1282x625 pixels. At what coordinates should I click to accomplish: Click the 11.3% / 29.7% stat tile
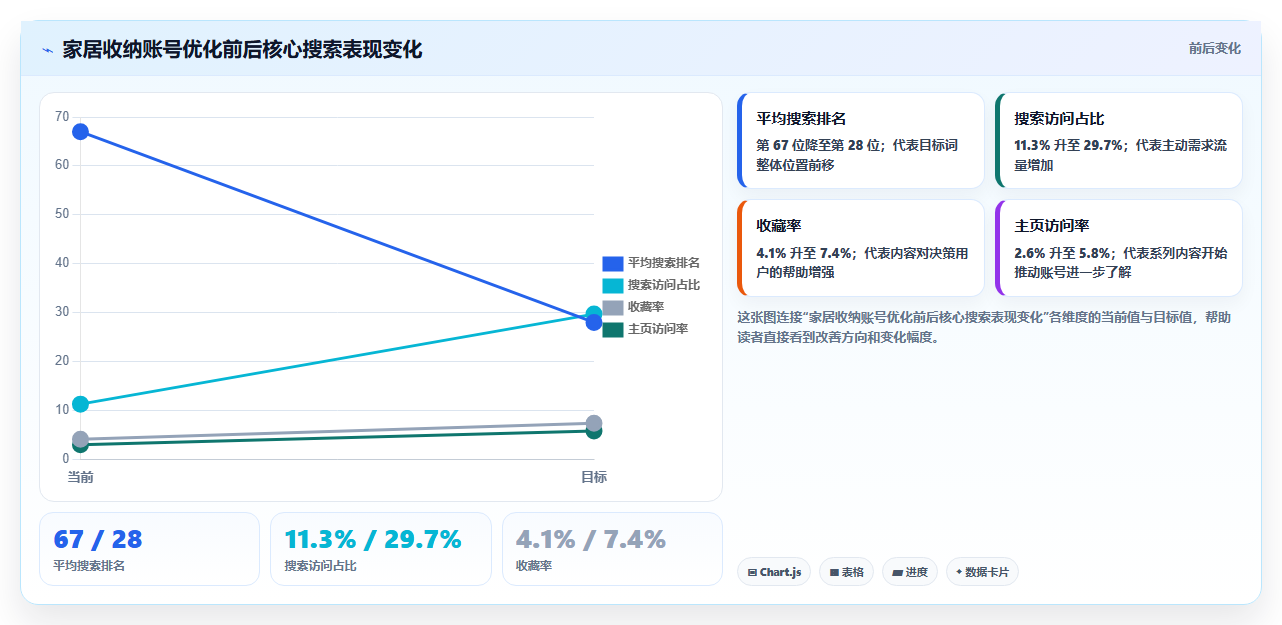381,549
